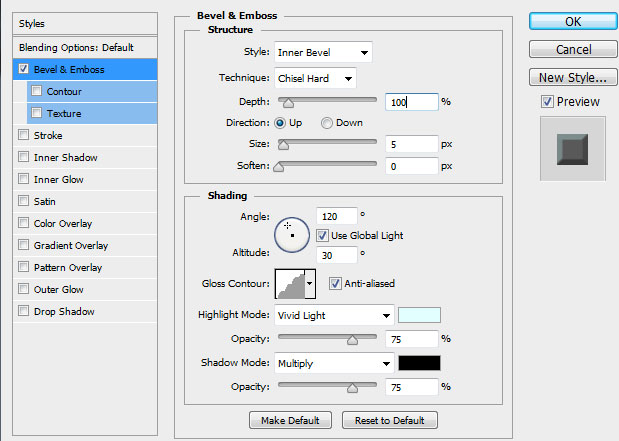The image size is (619, 441).
Task: Click the Depth percentage input field
Action: pos(411,101)
